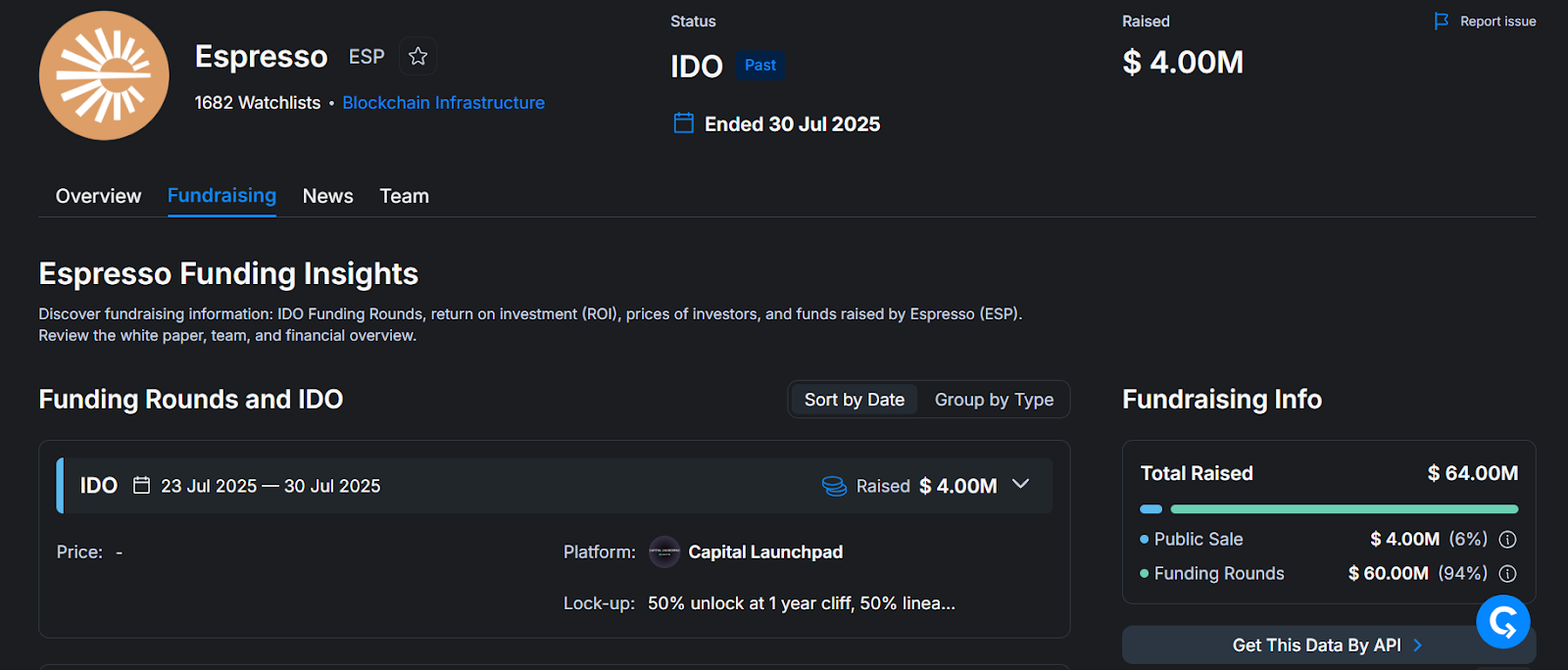
Task: Switch to Group by Type view
Action: click(994, 400)
